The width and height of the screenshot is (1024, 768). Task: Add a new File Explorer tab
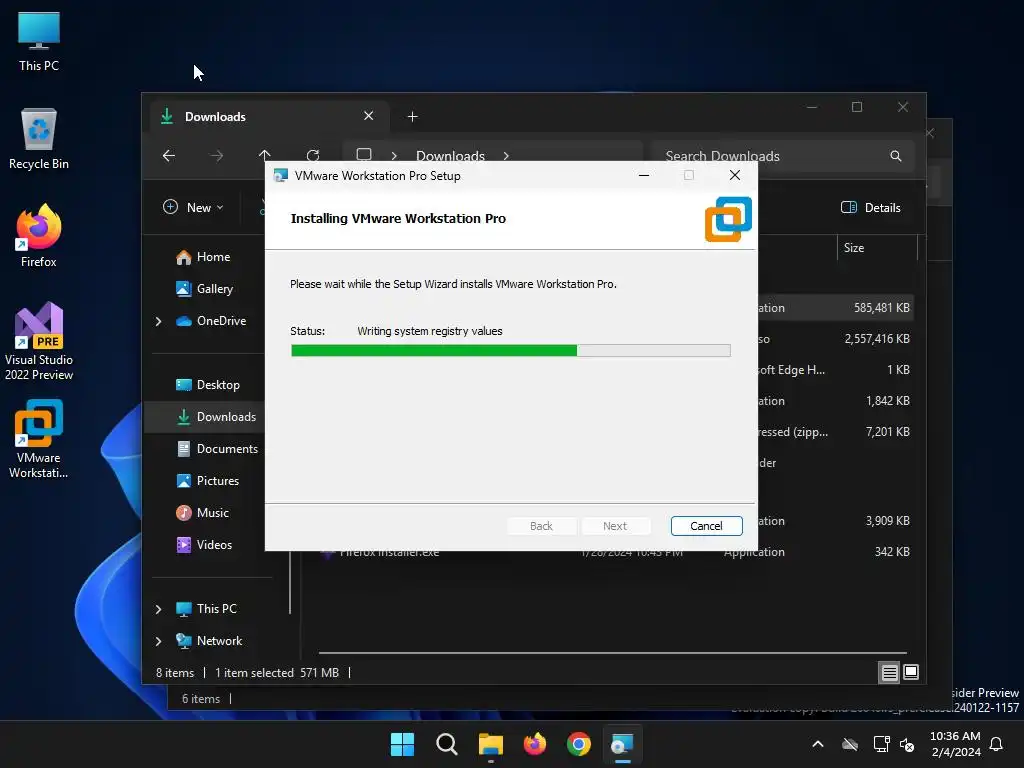[x=412, y=117]
